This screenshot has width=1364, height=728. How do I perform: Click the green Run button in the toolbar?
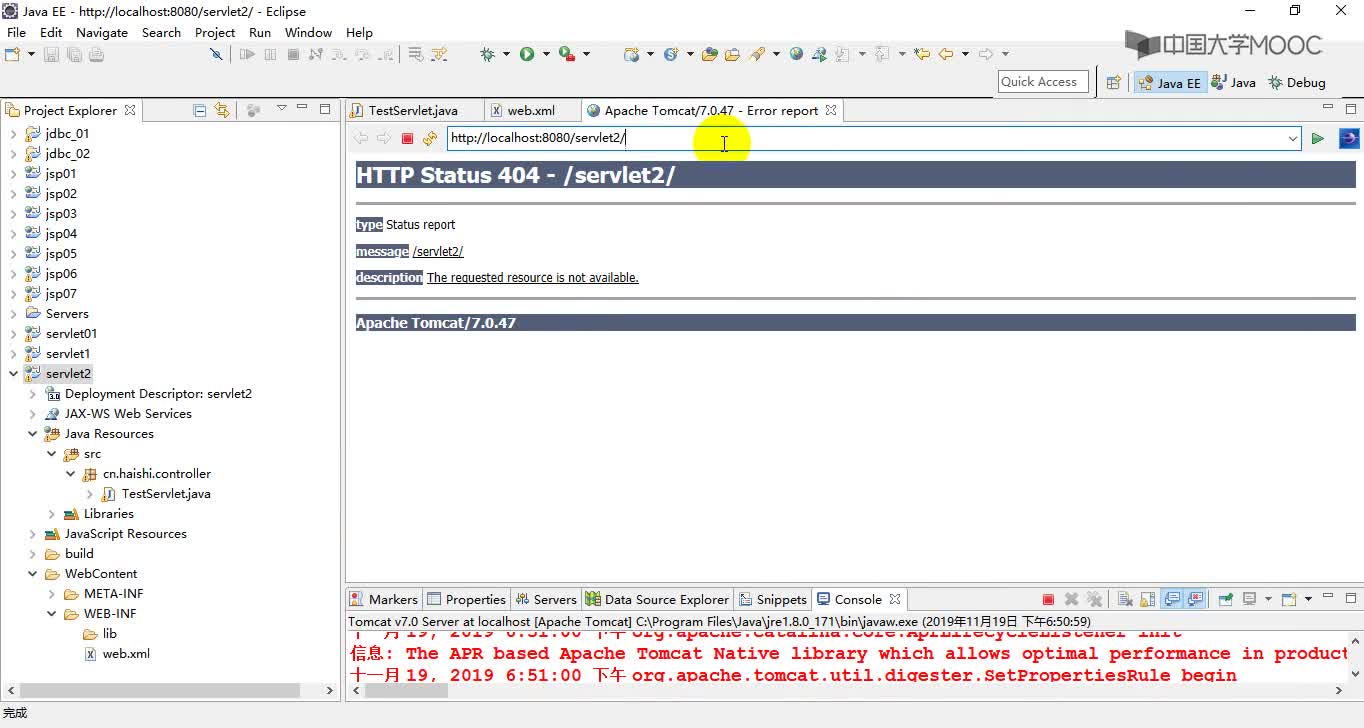tap(527, 54)
